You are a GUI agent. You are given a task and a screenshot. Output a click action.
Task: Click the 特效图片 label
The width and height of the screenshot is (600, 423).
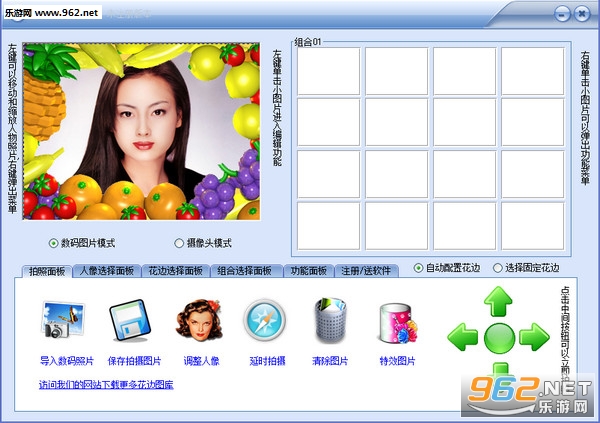(397, 361)
